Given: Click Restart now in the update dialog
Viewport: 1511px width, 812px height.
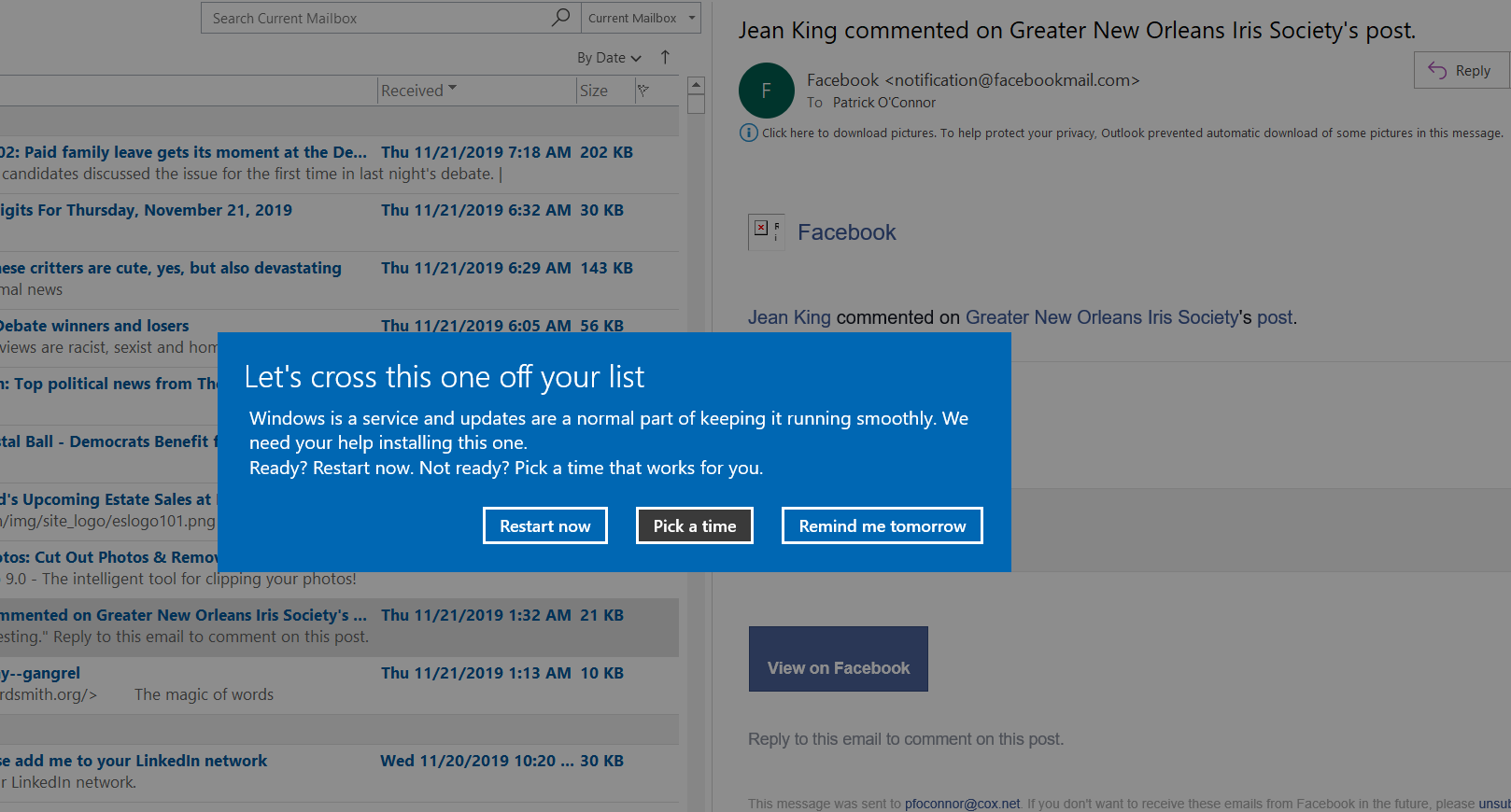Looking at the screenshot, I should 545,525.
